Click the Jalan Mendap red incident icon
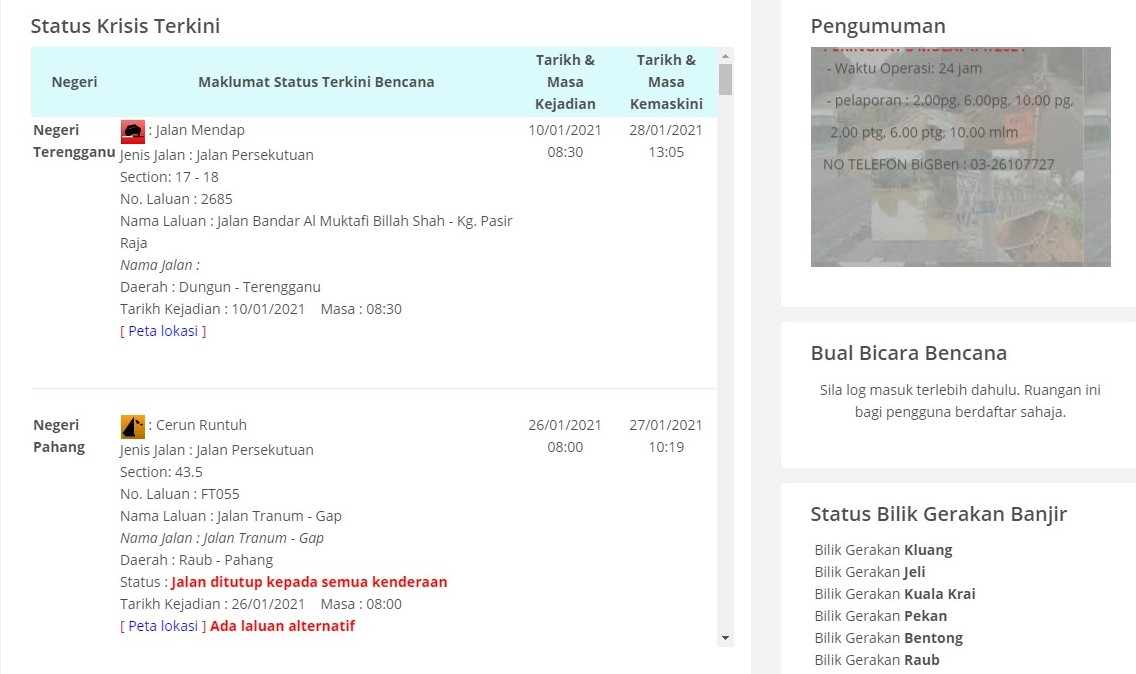Viewport: 1136px width, 674px height. (x=132, y=131)
